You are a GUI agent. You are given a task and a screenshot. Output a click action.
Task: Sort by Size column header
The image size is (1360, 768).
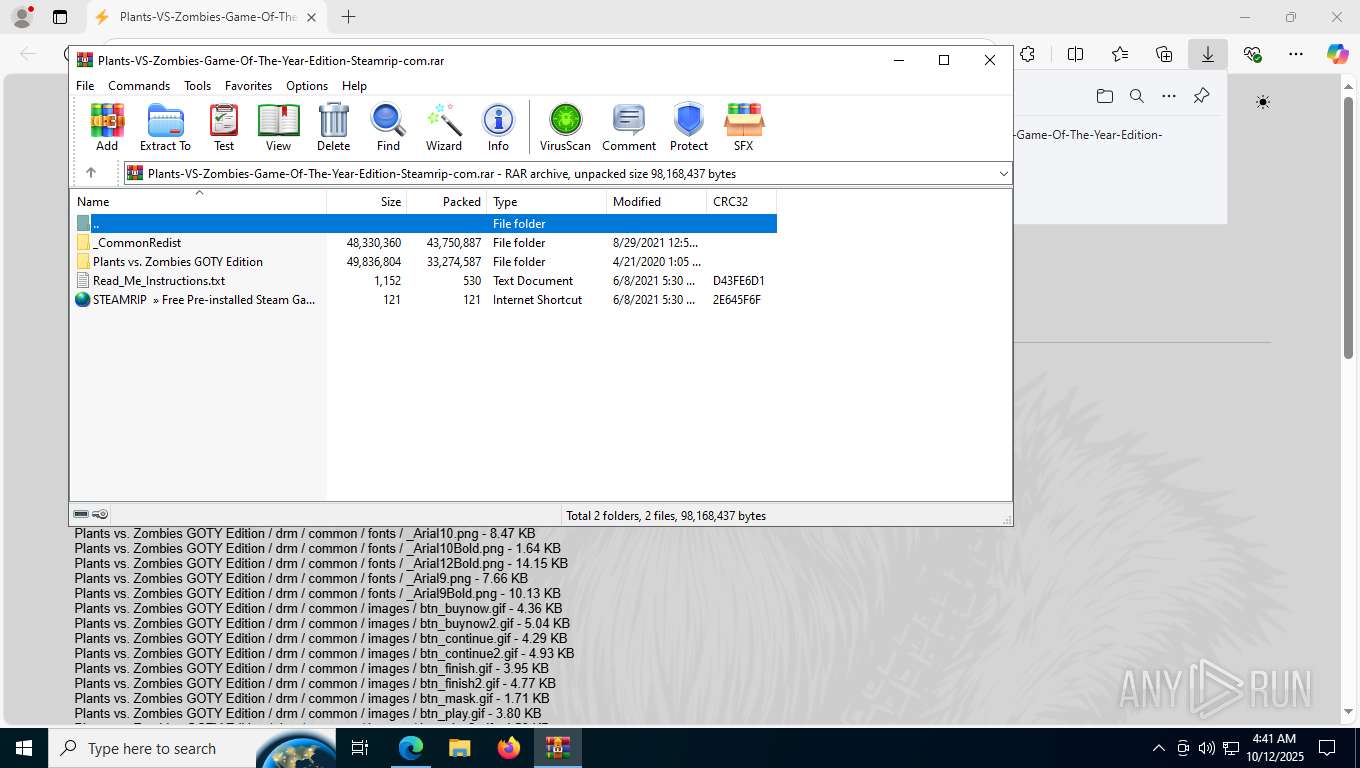pyautogui.click(x=367, y=202)
